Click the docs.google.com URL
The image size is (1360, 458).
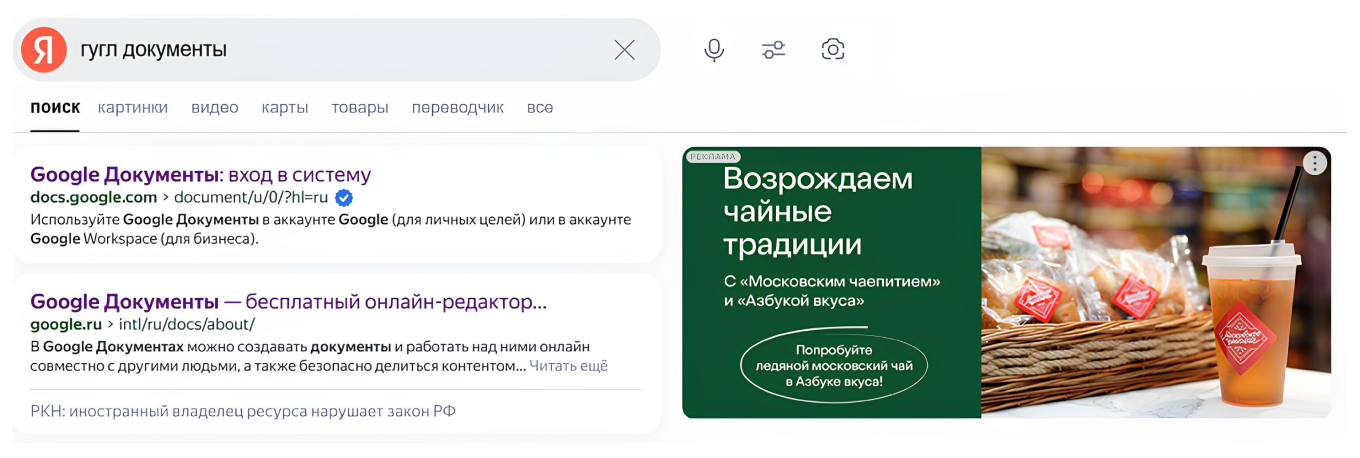click(94, 197)
